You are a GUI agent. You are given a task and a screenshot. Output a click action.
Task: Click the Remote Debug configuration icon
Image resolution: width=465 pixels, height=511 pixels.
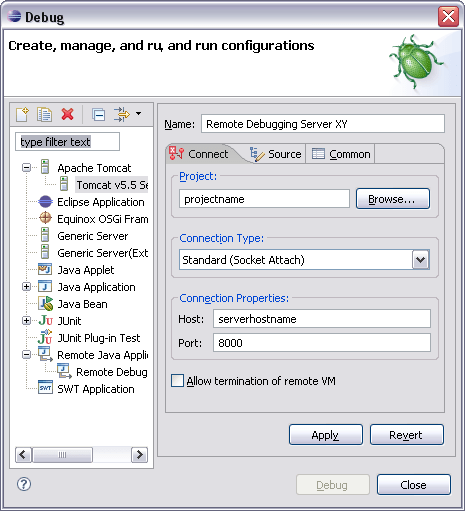point(64,371)
